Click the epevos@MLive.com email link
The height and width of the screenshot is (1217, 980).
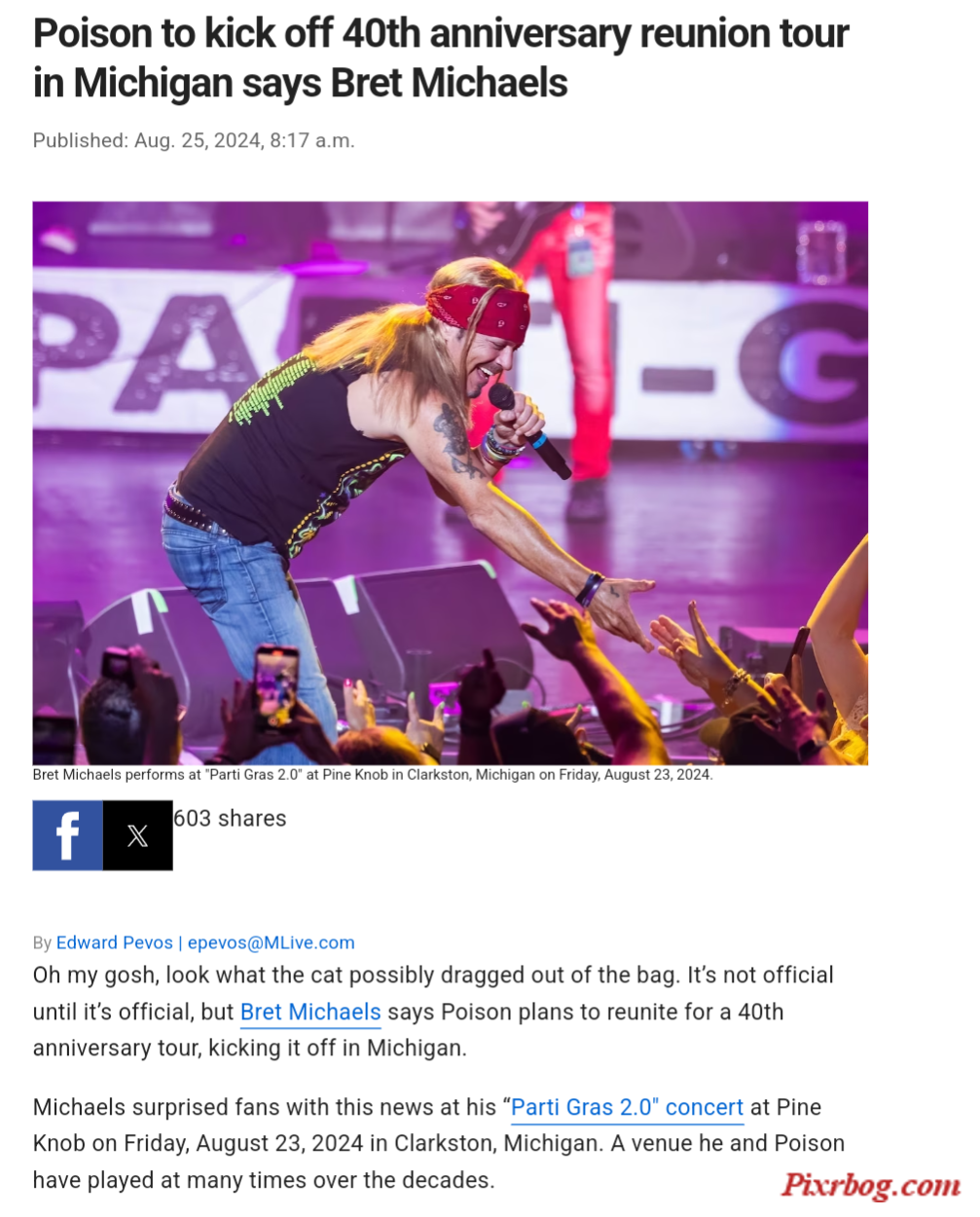272,942
